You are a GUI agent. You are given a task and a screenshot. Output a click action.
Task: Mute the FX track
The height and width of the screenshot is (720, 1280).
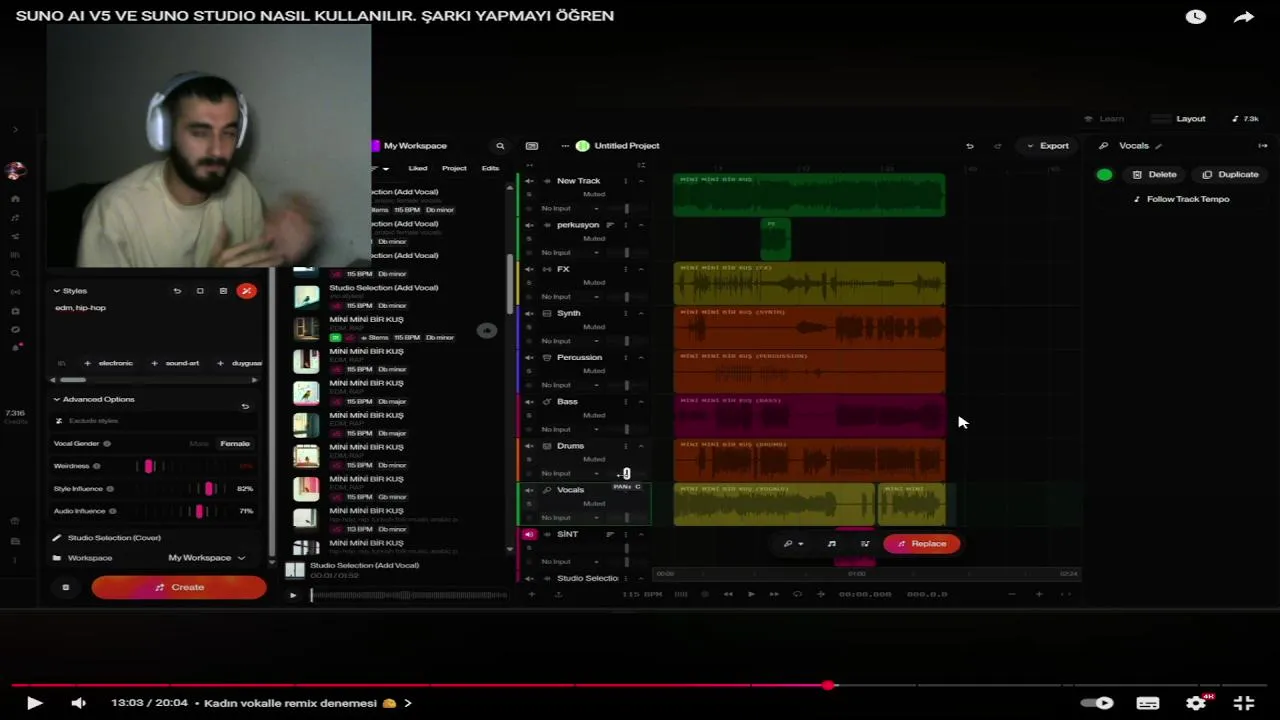coord(530,269)
